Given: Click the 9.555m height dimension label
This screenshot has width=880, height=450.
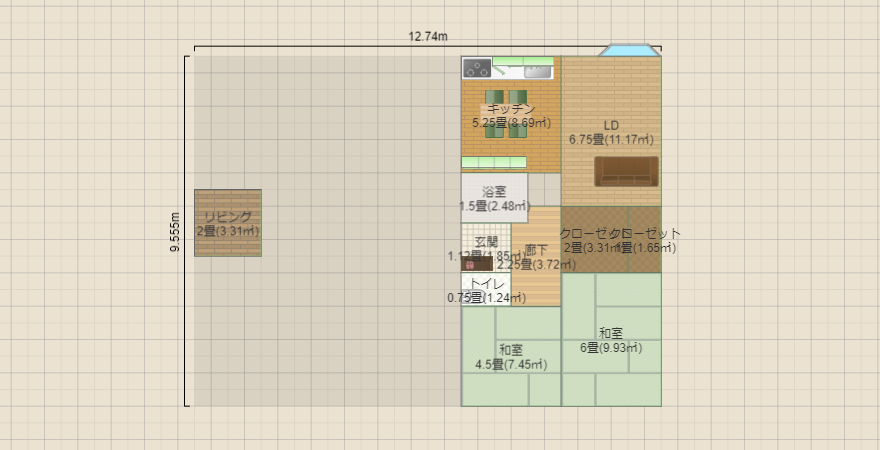Looking at the screenshot, I should [175, 231].
